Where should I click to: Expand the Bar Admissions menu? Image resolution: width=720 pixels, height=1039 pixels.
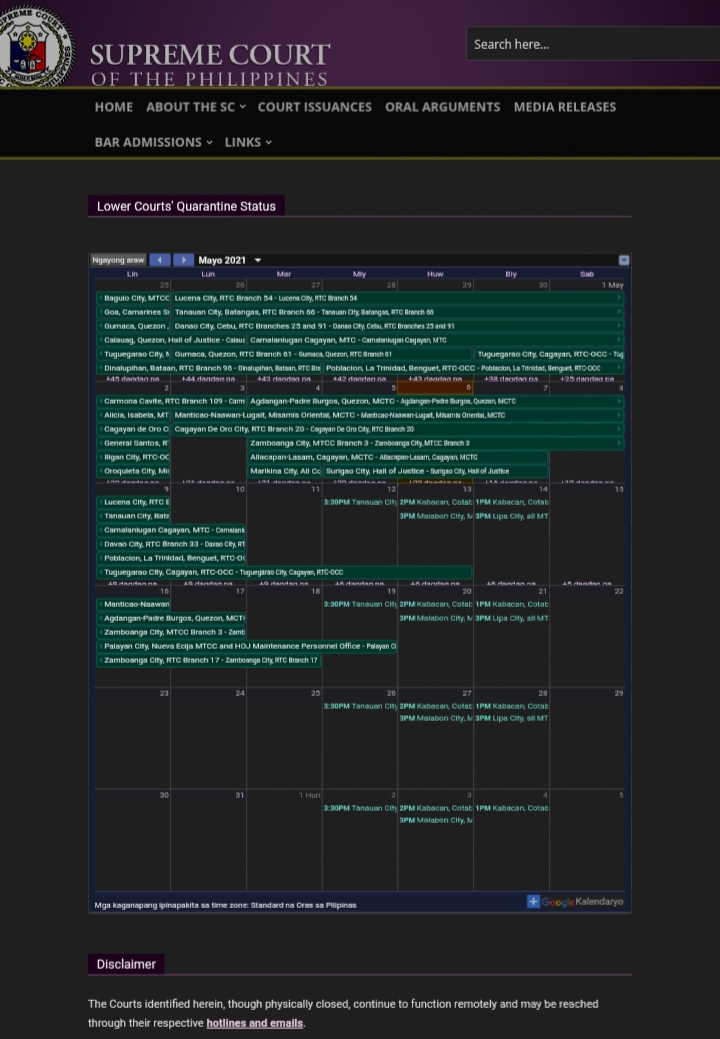click(x=153, y=142)
